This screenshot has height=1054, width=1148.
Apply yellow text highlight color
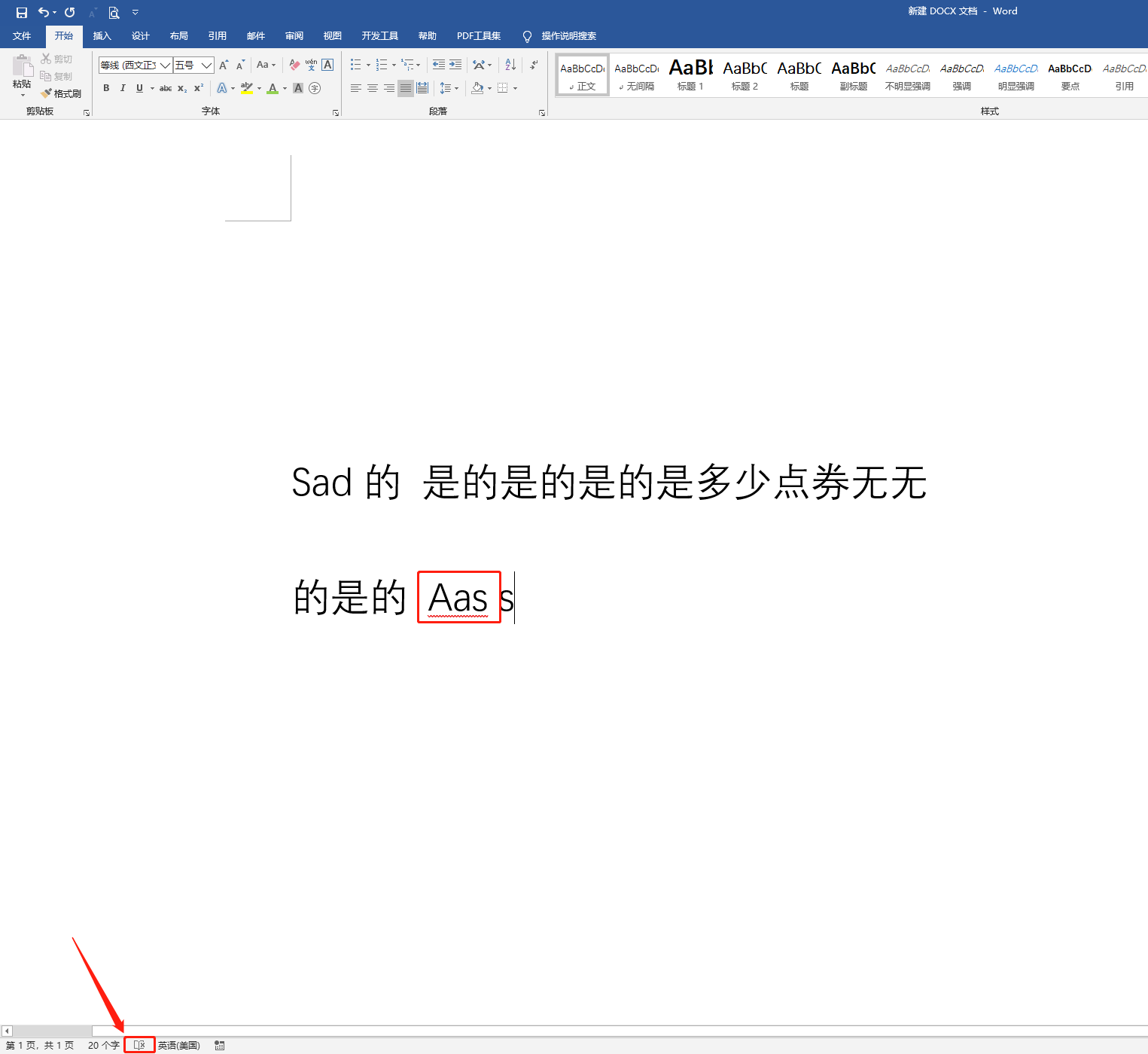(x=246, y=88)
